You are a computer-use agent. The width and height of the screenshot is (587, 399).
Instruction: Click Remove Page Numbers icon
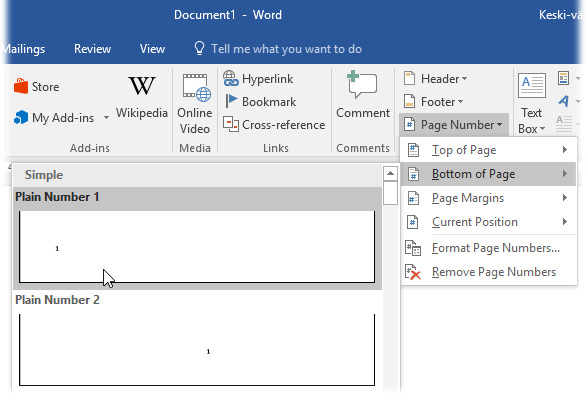(413, 272)
